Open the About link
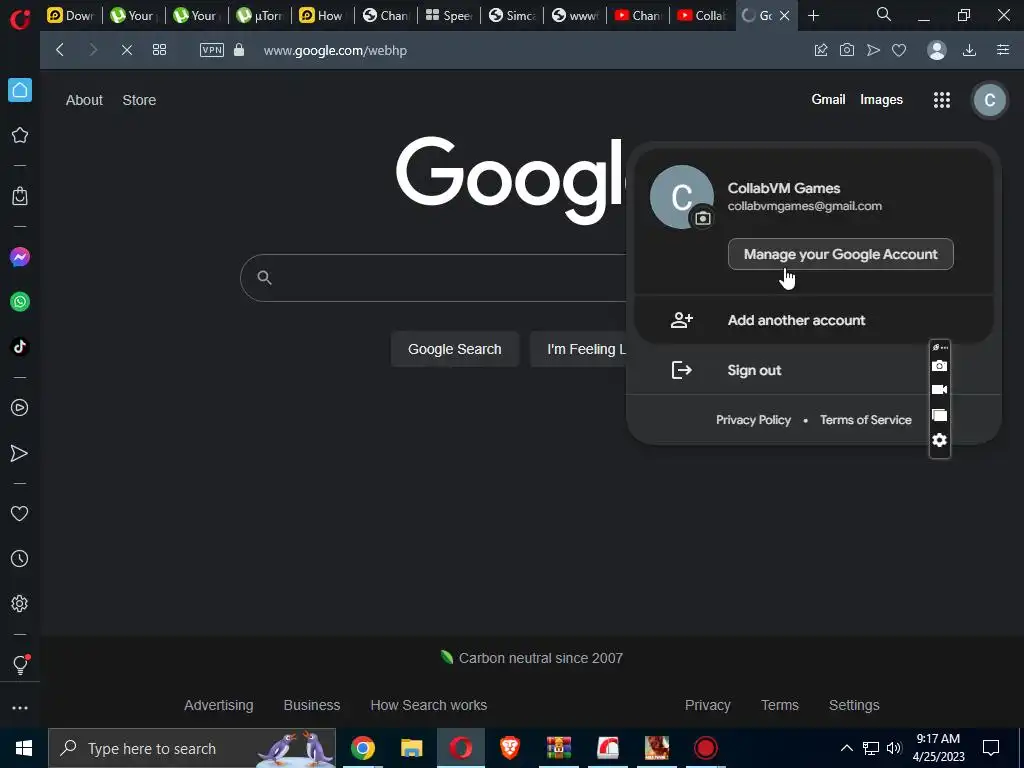The image size is (1024, 768). [84, 100]
